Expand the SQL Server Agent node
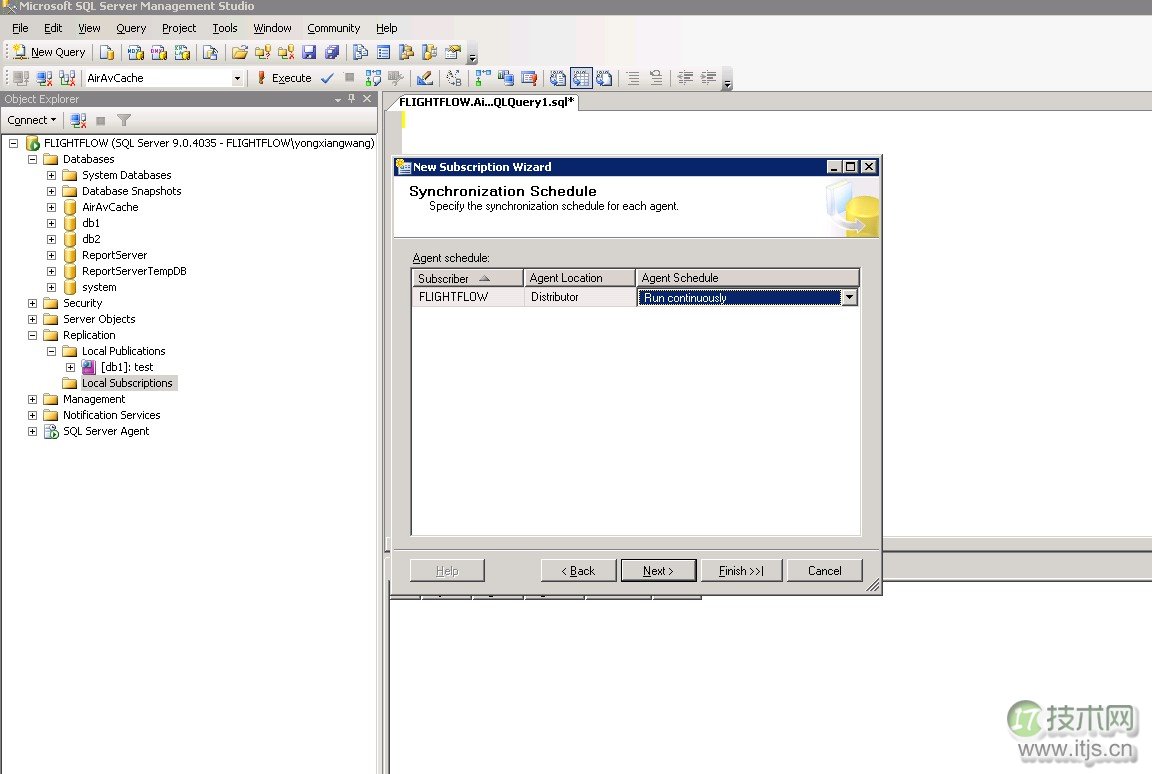 (32, 432)
